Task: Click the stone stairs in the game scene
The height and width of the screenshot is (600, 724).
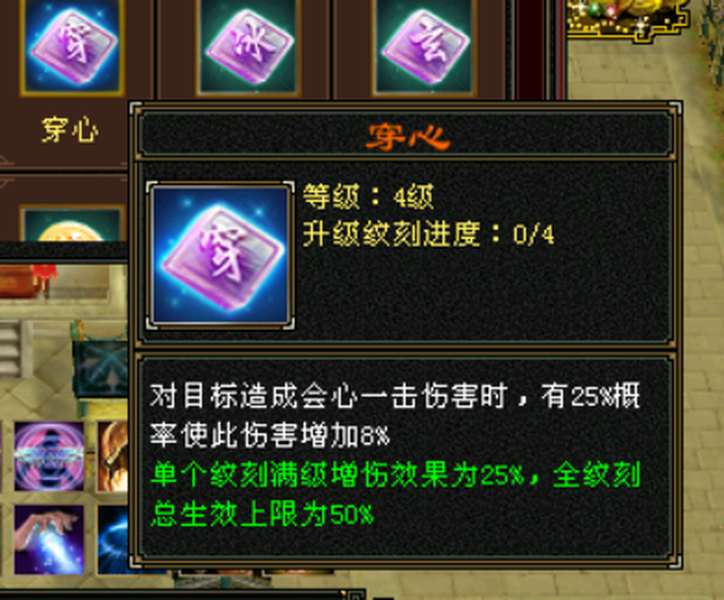Action: coord(15,347)
